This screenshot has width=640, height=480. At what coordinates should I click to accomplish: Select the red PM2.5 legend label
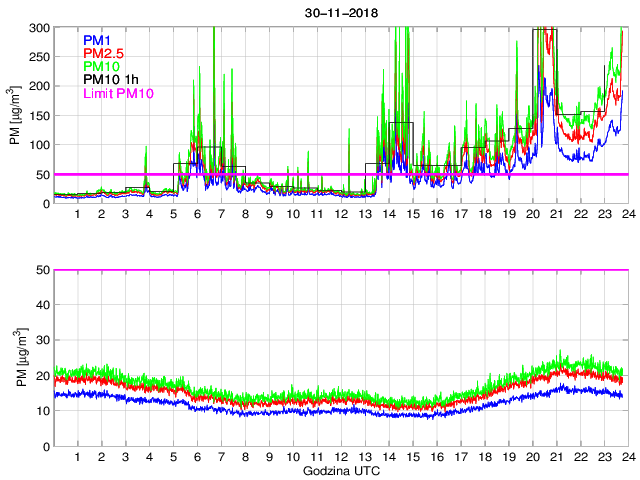pos(104,53)
